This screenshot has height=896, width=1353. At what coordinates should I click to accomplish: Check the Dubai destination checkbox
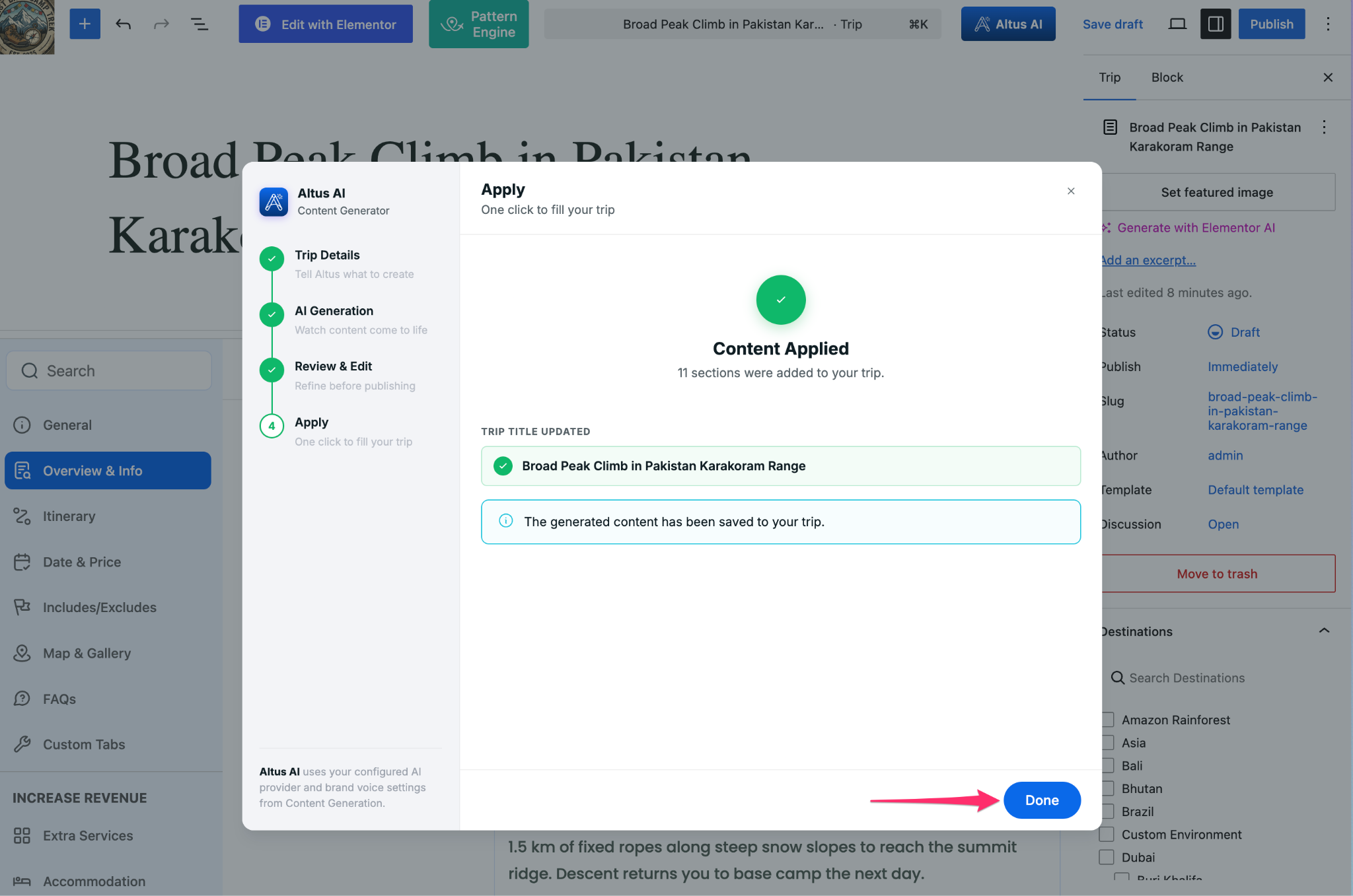1107,857
